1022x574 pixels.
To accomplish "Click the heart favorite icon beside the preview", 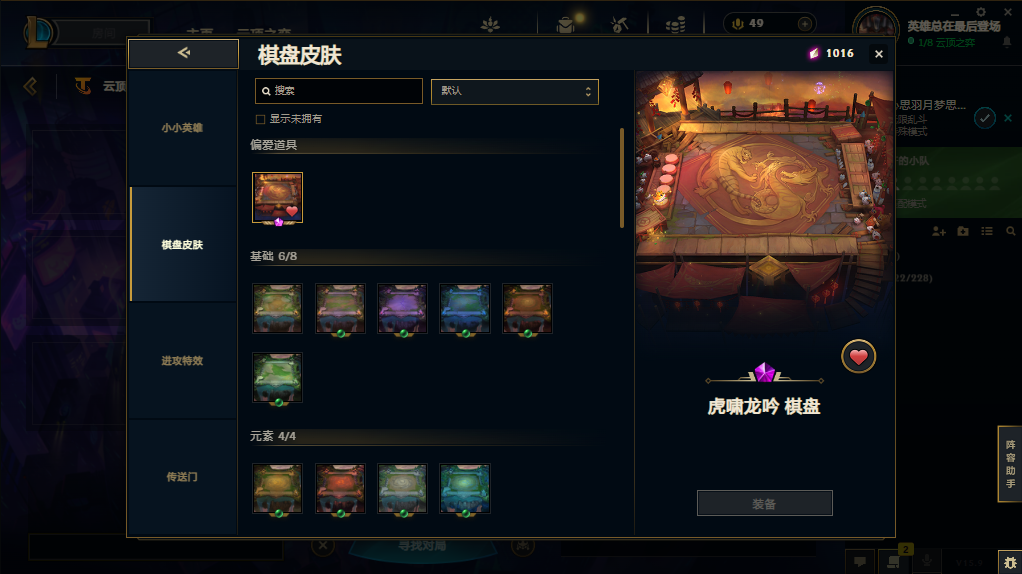I will point(858,356).
